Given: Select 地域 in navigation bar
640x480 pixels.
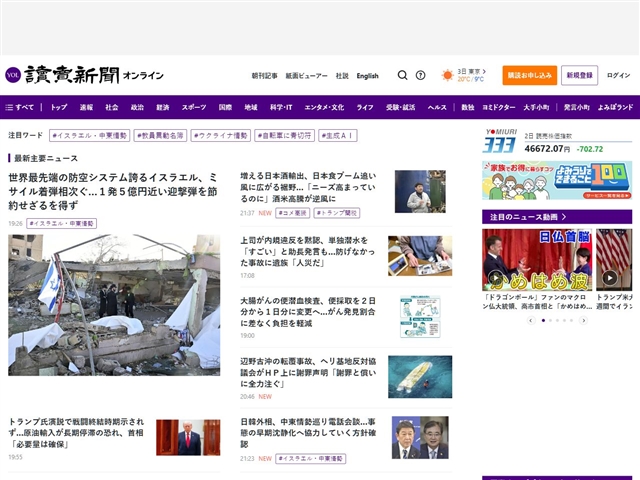Looking at the screenshot, I should coord(251,107).
